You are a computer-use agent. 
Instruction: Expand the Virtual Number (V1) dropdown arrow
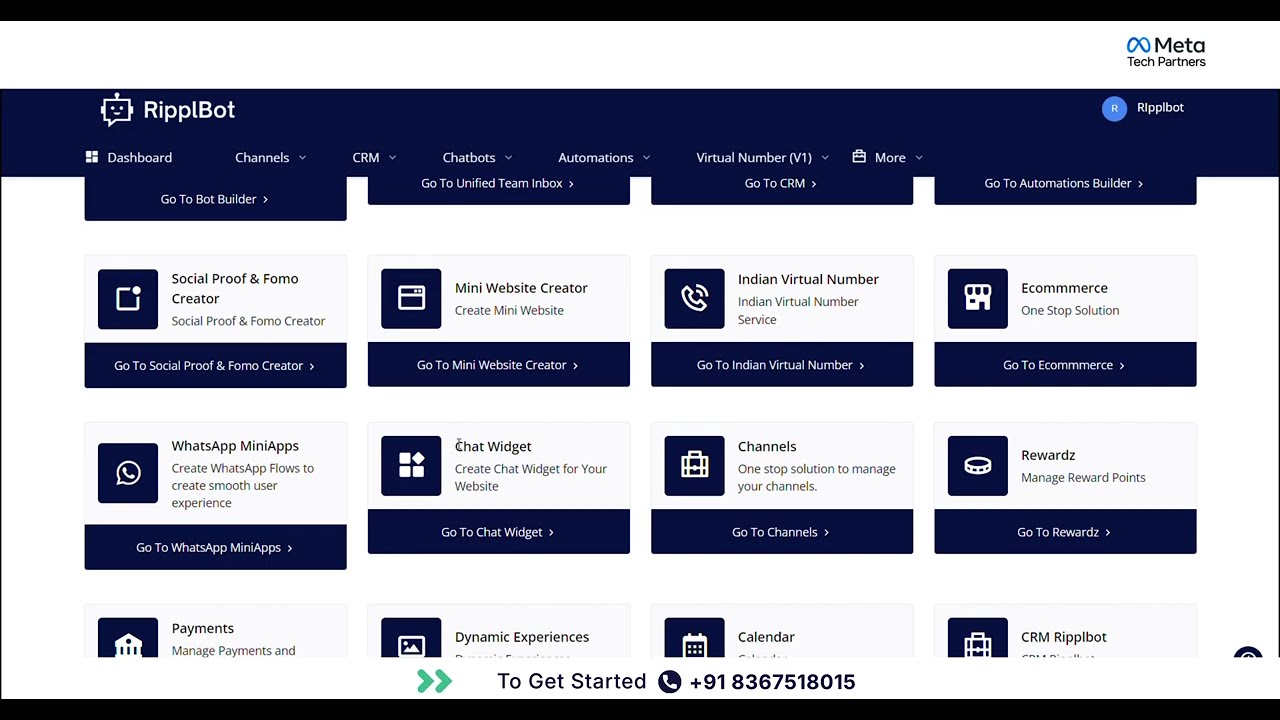(x=824, y=158)
